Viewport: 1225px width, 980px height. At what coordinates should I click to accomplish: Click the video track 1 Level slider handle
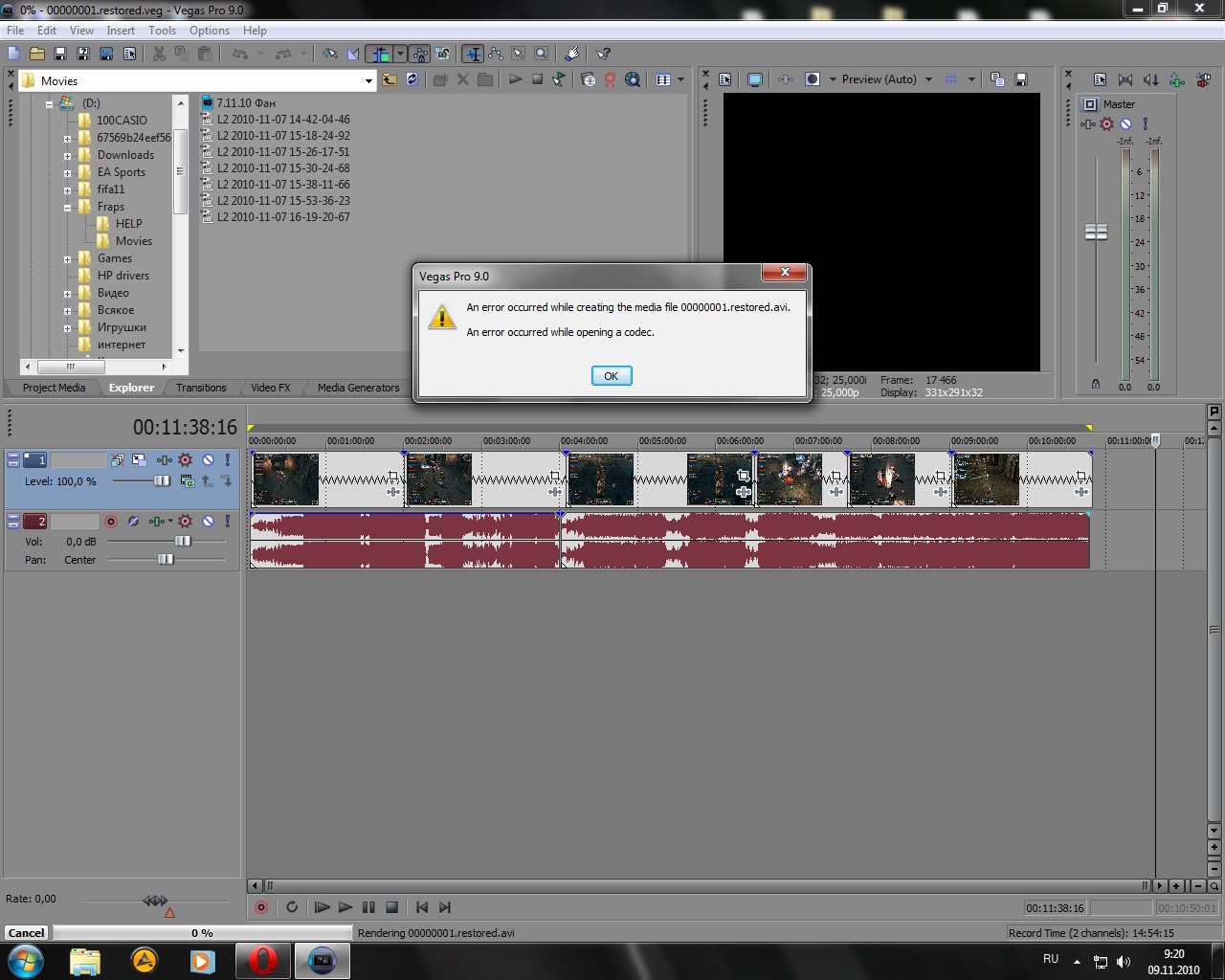(162, 481)
